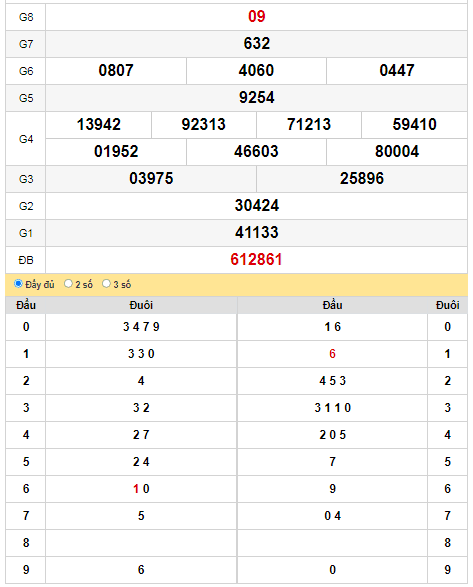This screenshot has height=587, width=473.
Task: Click the G3 number 25896
Action: pos(362,178)
